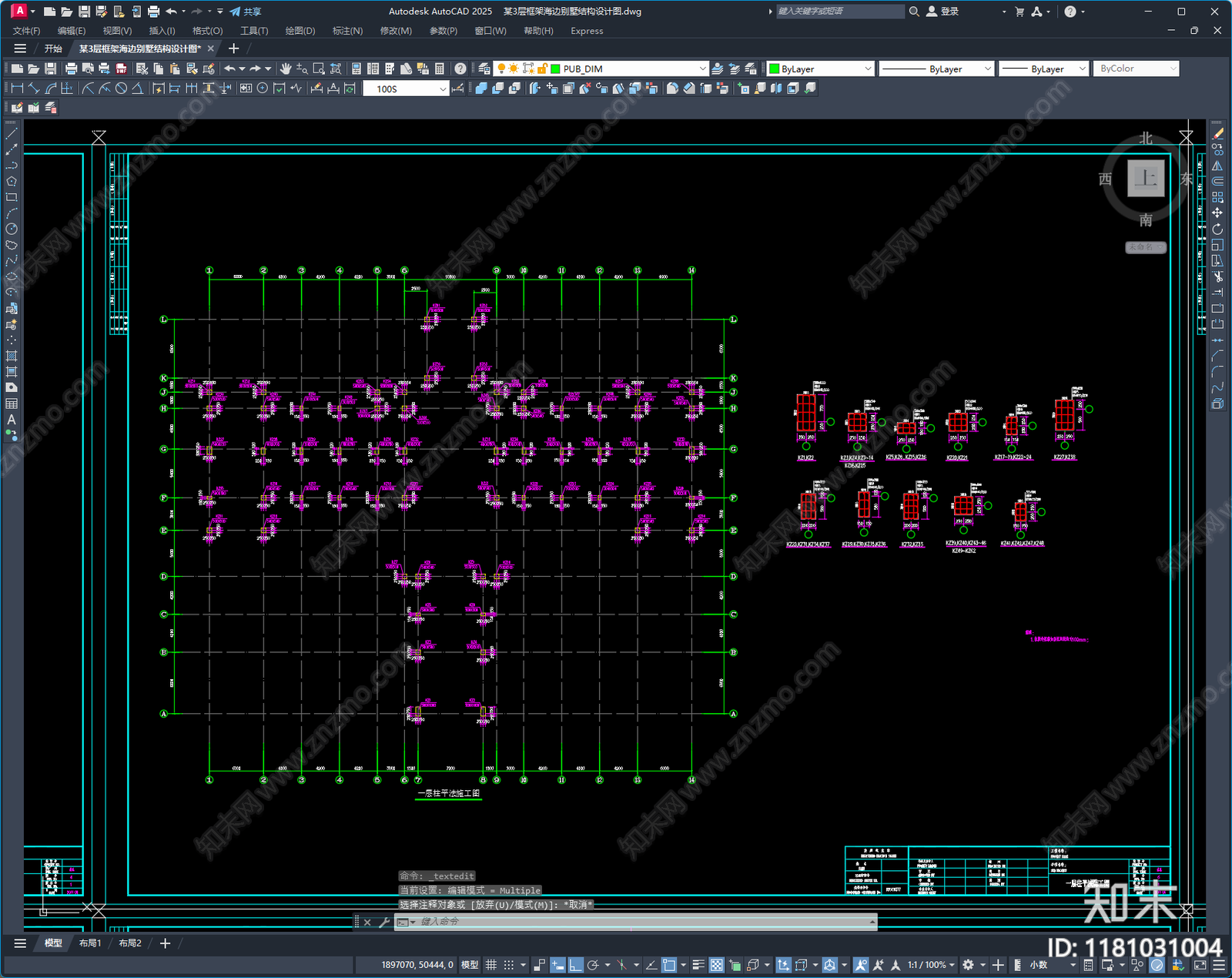The image size is (1232, 978).
Task: Click the Help question mark in standard toolbar
Action: point(460,69)
